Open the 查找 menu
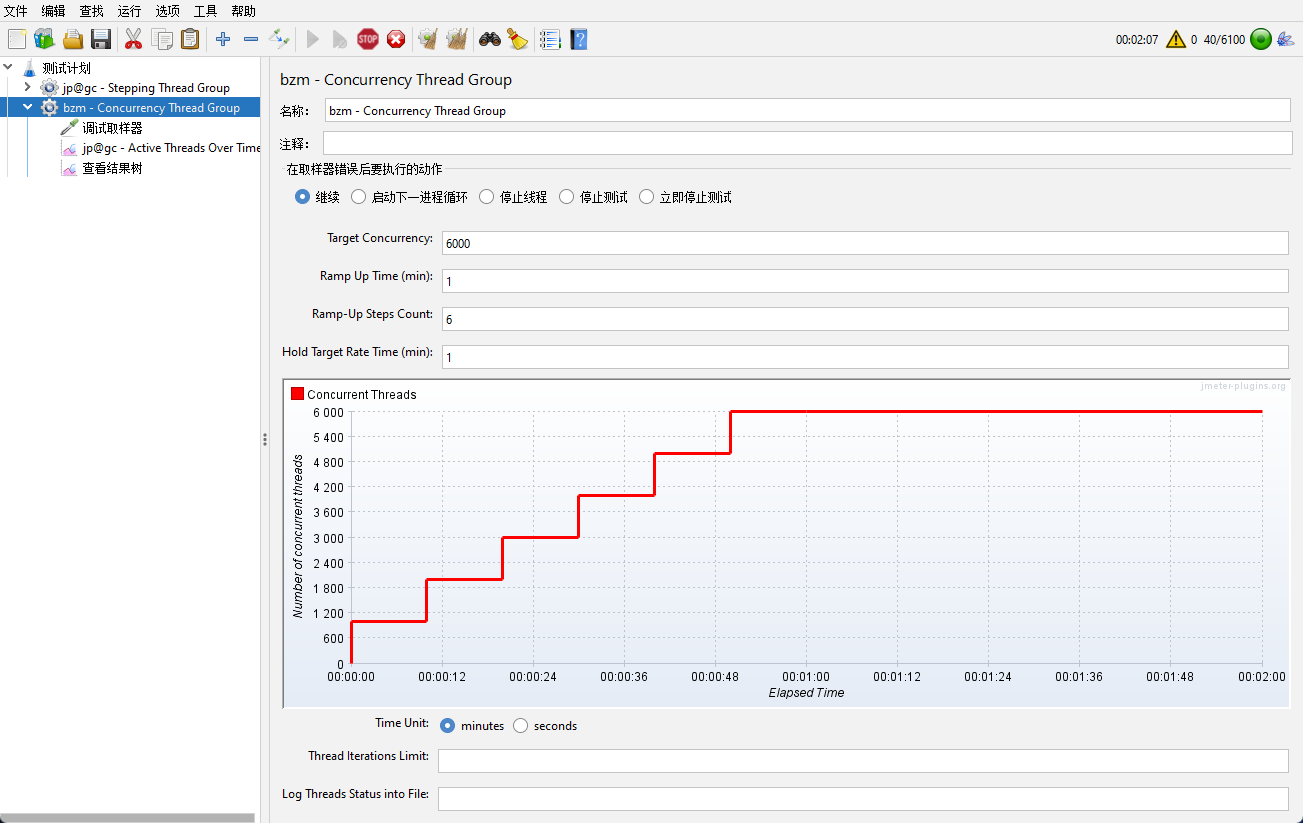1303x823 pixels. 91,11
